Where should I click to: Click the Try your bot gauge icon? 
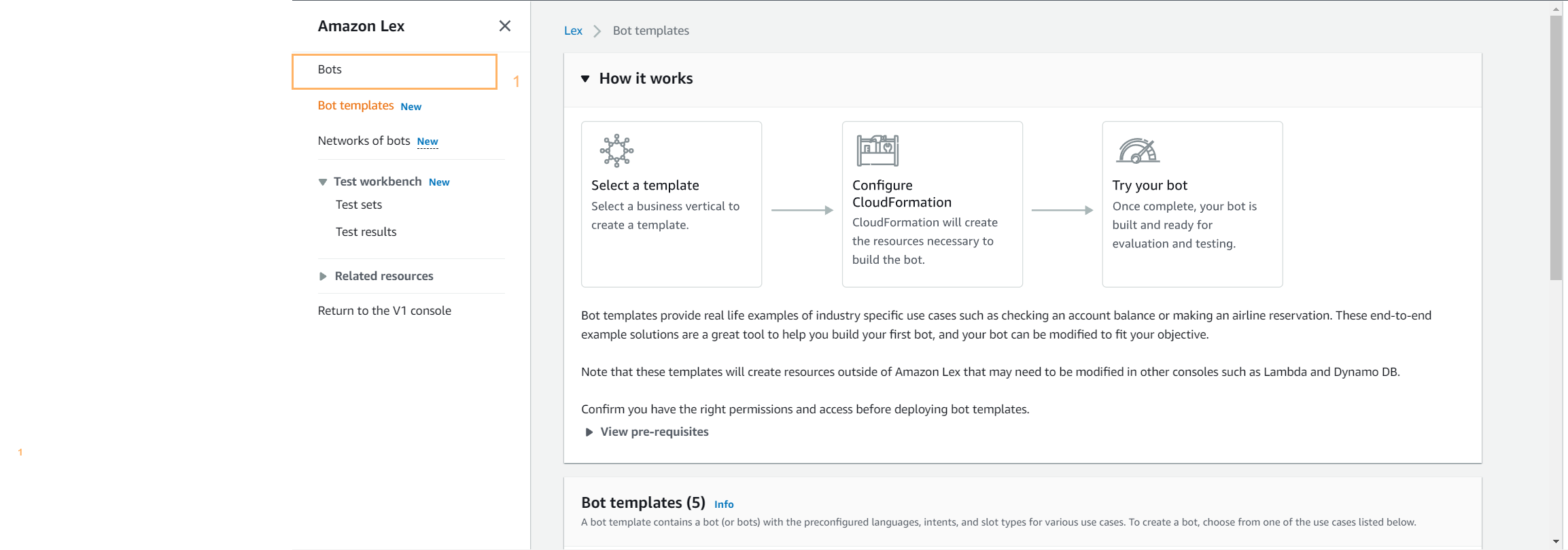[x=1138, y=150]
